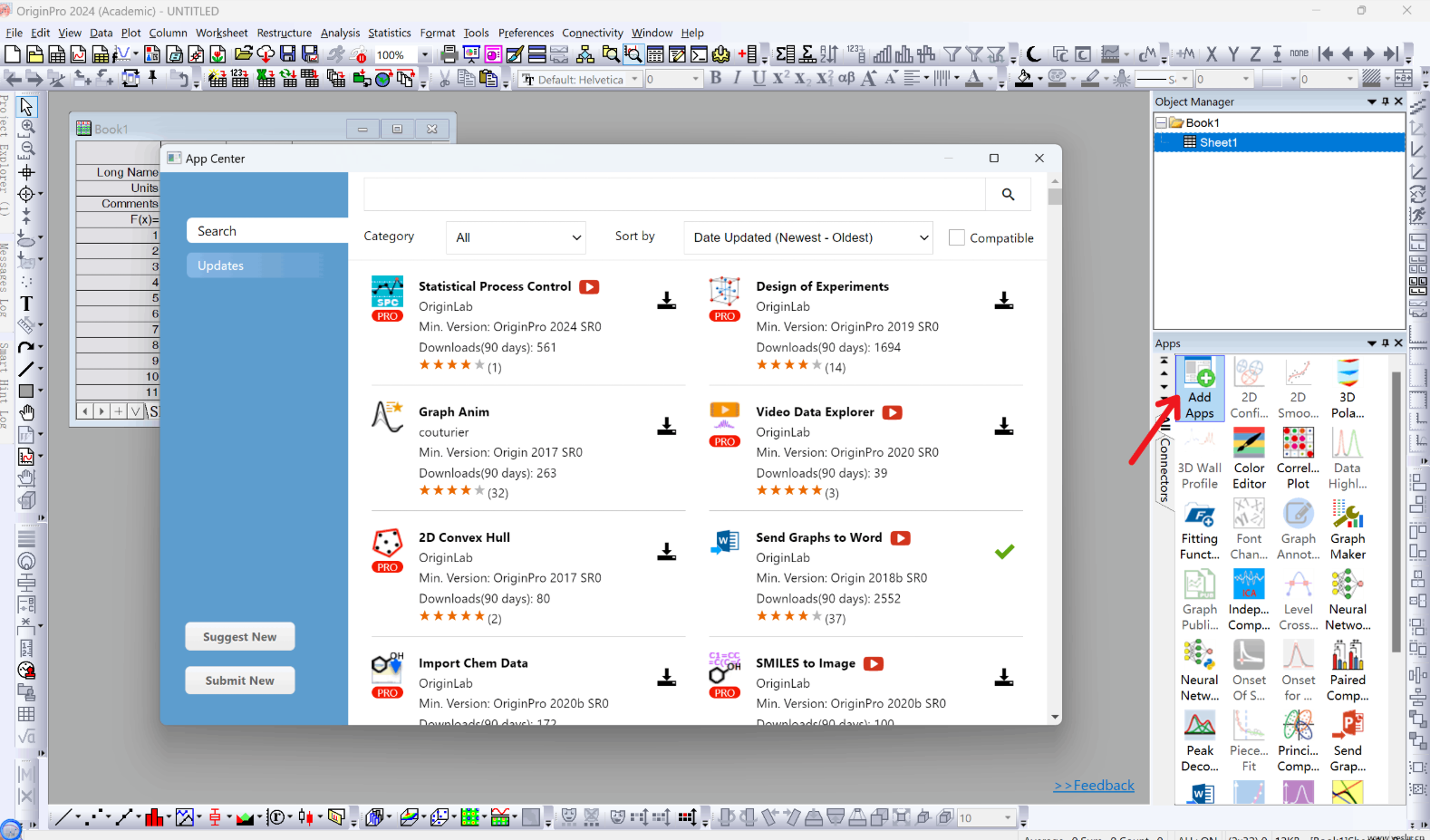This screenshot has height=840, width=1430.
Task: Click the Print toolbar icon
Action: [x=449, y=54]
